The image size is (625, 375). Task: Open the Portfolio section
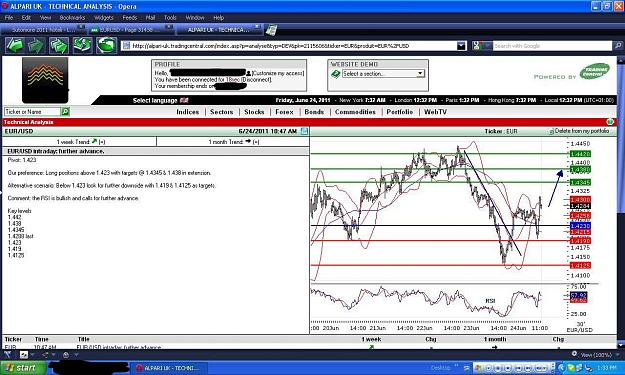tap(400, 112)
